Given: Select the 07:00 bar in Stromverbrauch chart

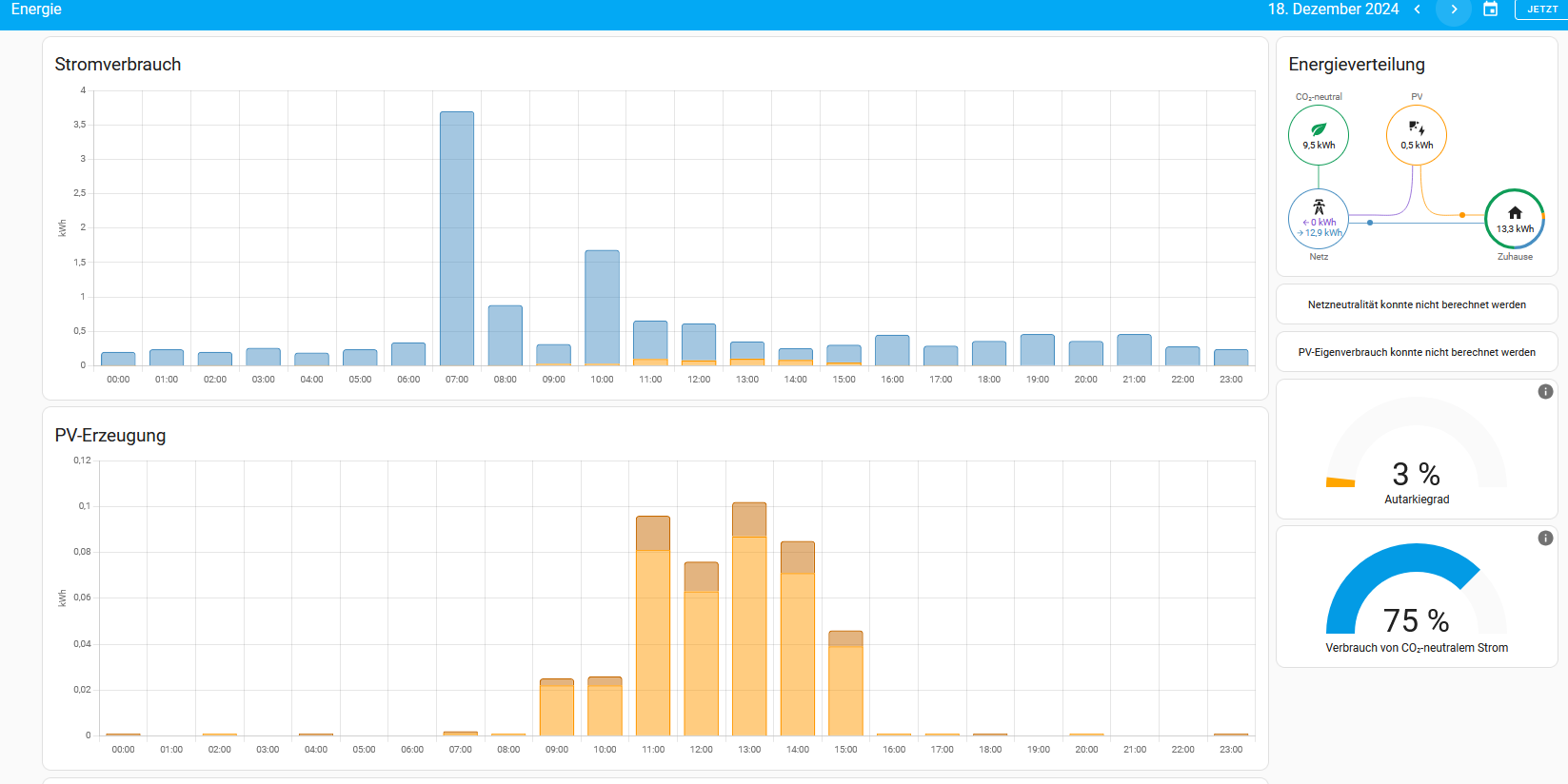Looking at the screenshot, I should pyautogui.click(x=457, y=238).
